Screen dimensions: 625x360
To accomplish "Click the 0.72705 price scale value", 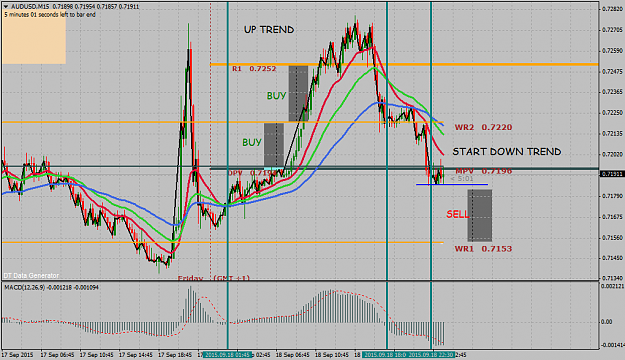I will click(612, 30).
